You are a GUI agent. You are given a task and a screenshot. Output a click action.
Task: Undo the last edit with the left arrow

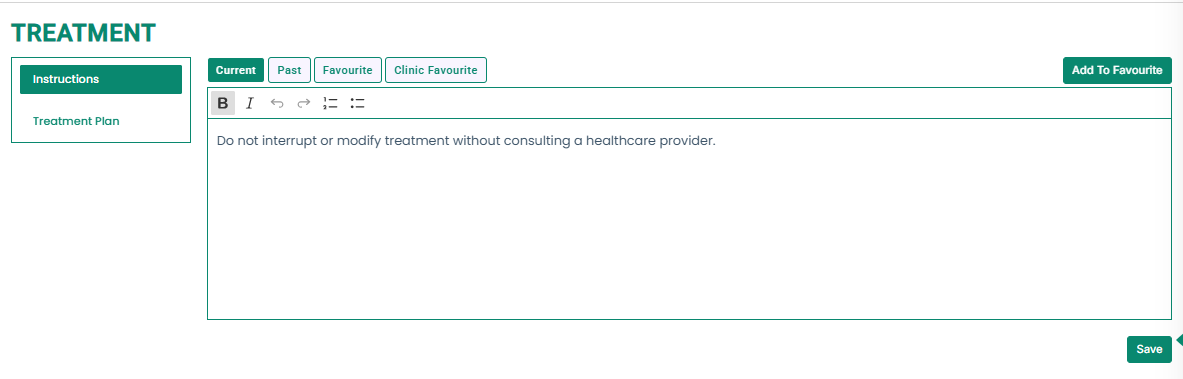(x=277, y=103)
